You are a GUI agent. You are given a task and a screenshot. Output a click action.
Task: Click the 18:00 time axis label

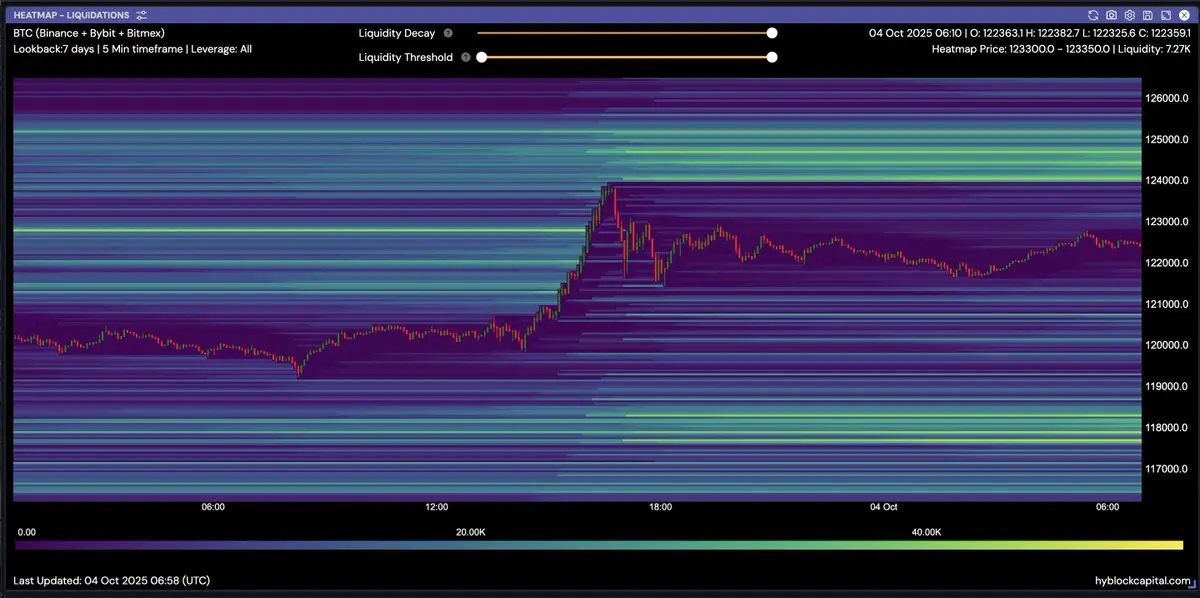tap(660, 507)
